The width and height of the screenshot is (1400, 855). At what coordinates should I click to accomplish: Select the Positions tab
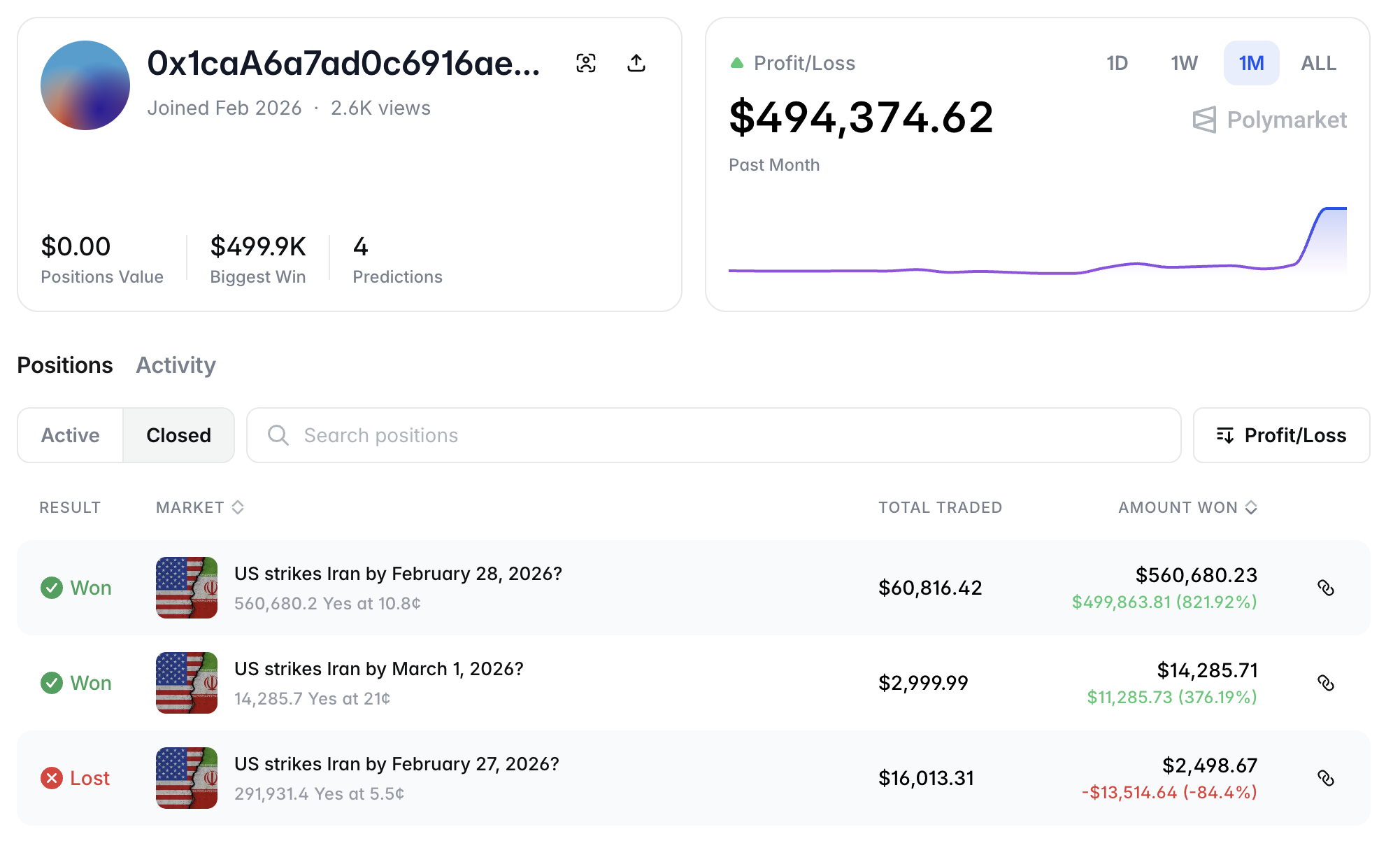tap(65, 365)
